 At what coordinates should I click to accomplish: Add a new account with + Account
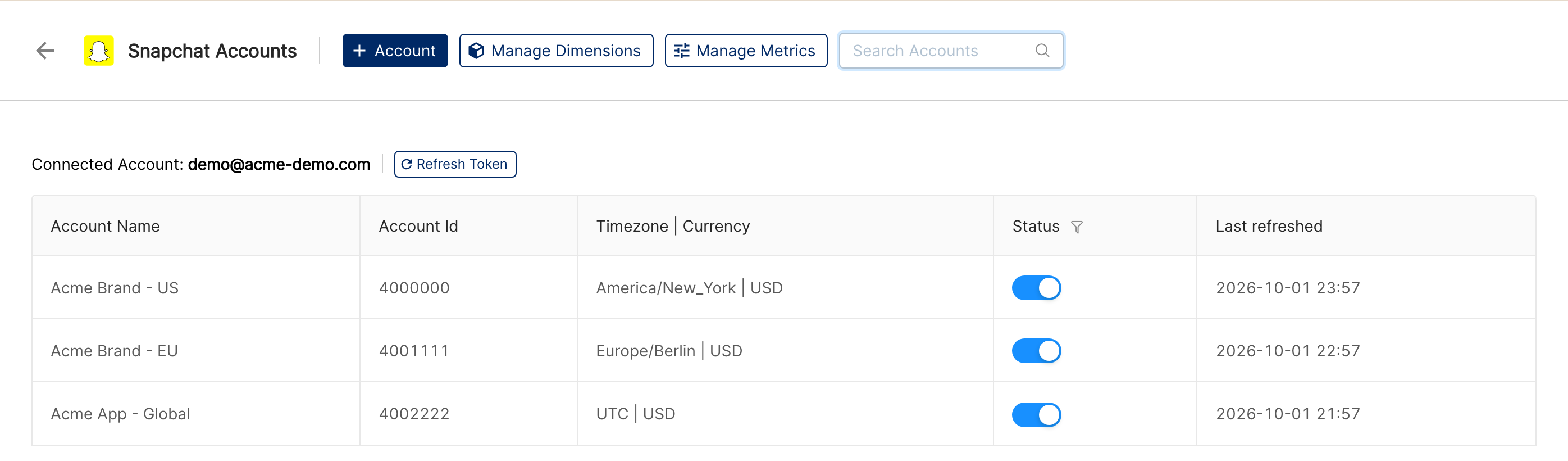coord(395,51)
